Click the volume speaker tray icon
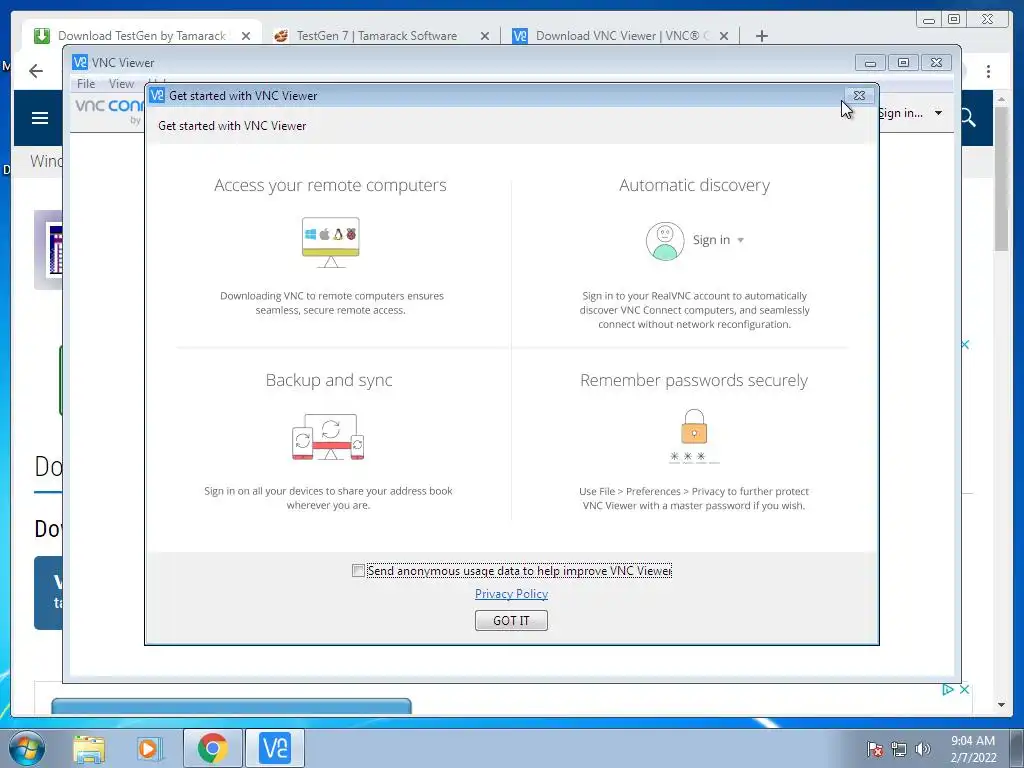 (x=923, y=749)
